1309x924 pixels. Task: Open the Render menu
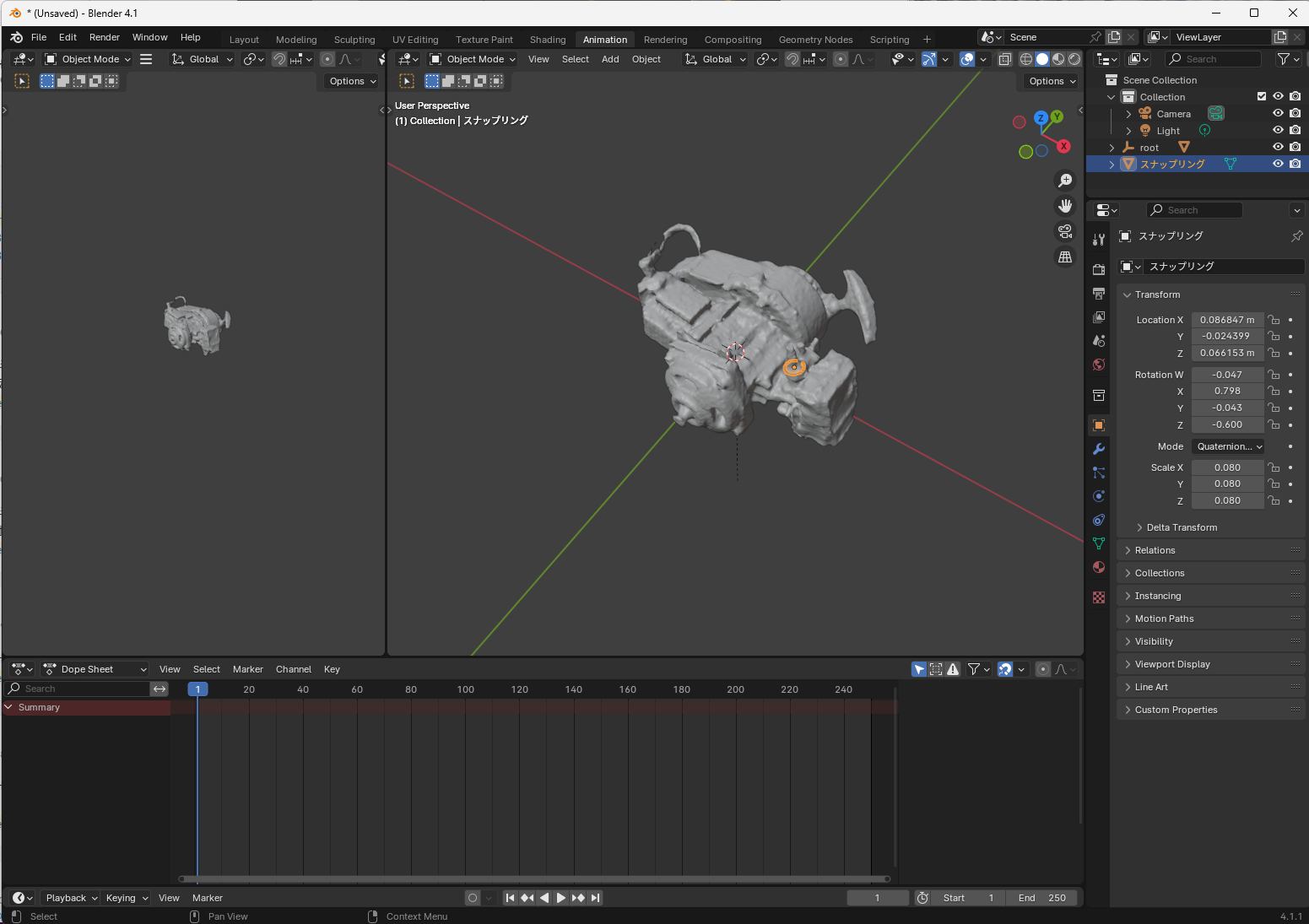pyautogui.click(x=105, y=37)
